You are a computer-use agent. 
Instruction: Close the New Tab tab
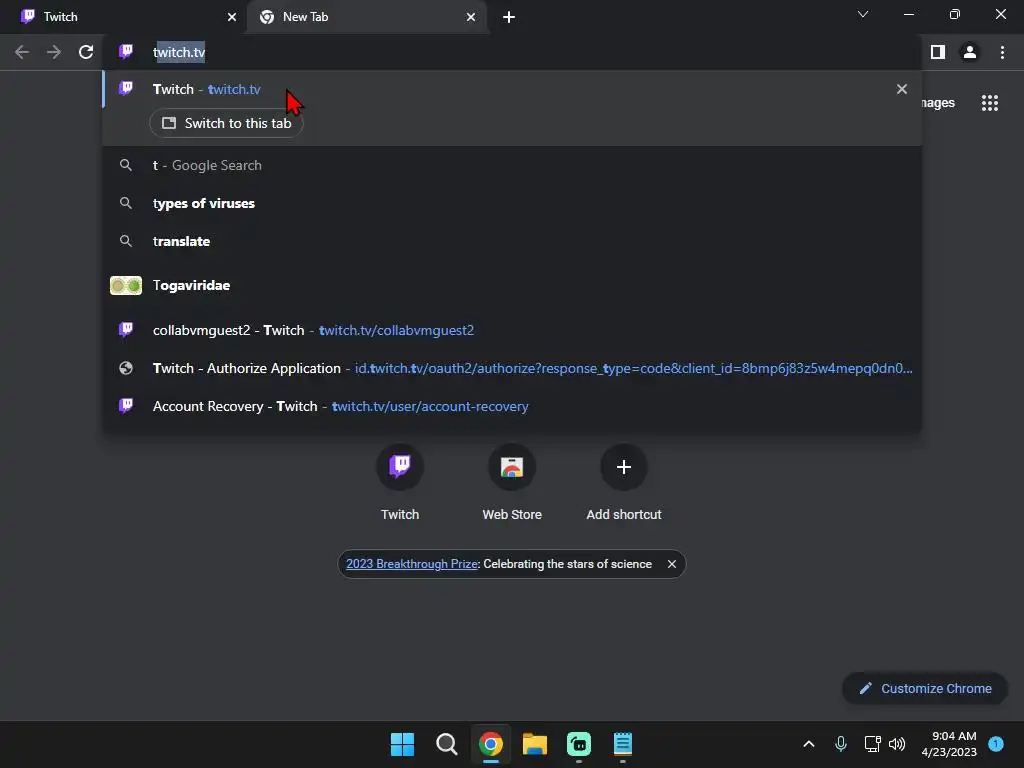471,17
